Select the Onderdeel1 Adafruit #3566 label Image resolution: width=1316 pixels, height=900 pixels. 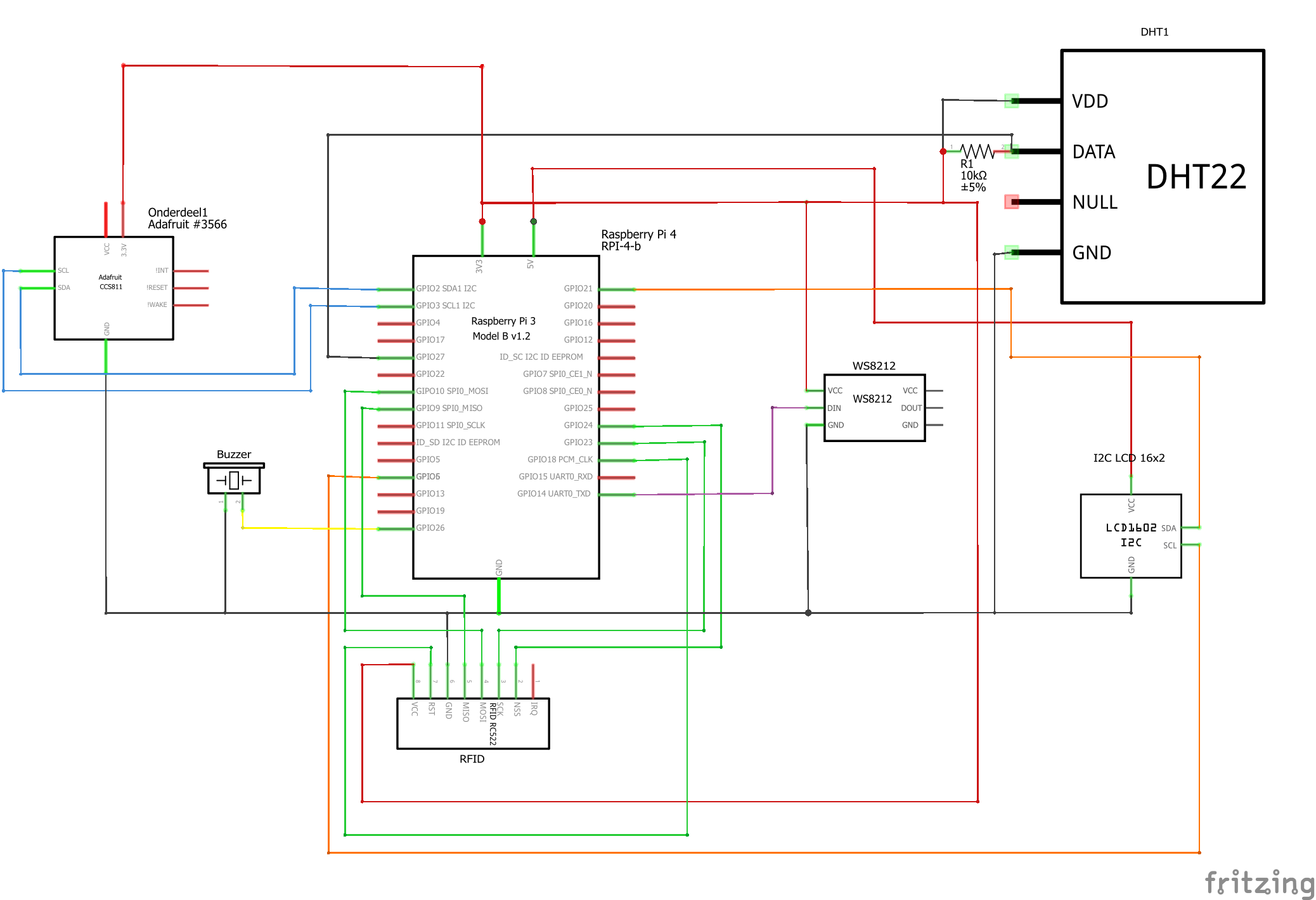(187, 218)
